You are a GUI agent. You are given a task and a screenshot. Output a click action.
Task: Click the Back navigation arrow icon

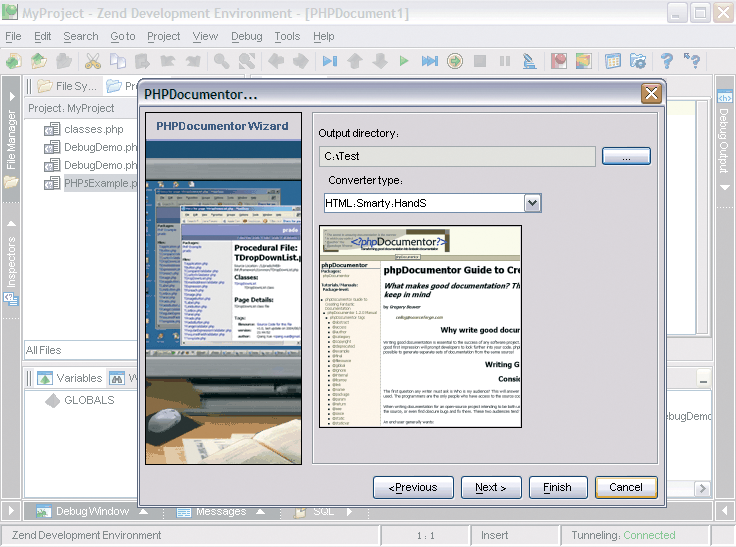pos(276,61)
